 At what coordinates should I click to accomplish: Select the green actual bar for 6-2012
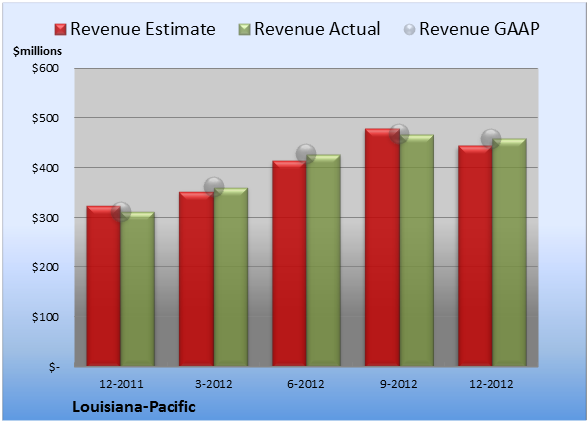click(x=323, y=260)
